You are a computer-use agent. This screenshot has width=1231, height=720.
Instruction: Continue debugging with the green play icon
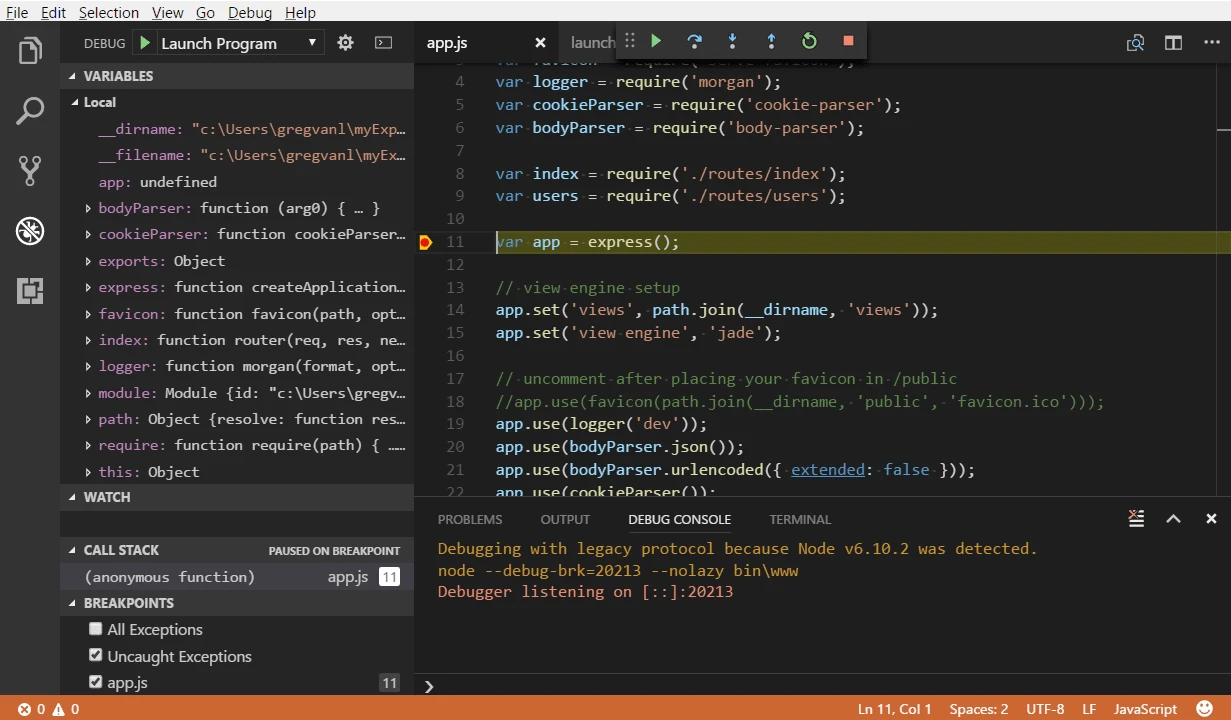click(x=656, y=41)
